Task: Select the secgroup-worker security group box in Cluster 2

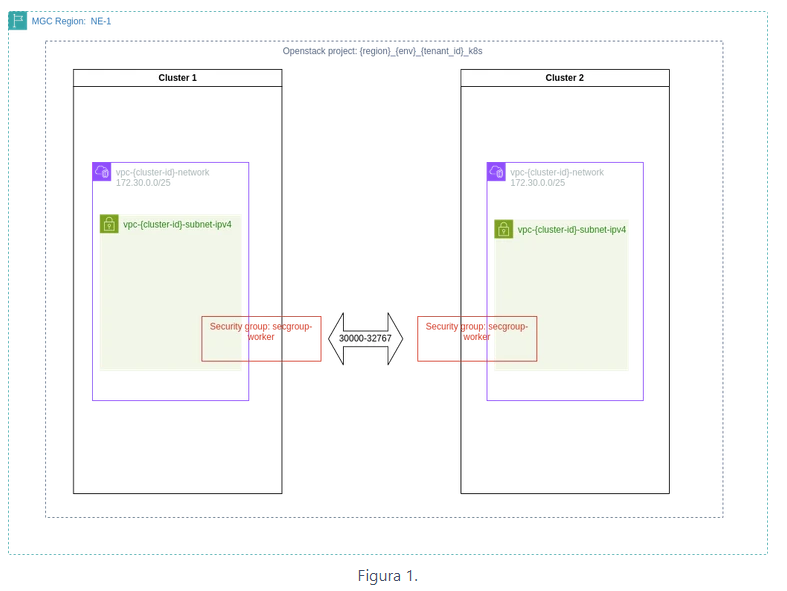Action: [x=477, y=338]
